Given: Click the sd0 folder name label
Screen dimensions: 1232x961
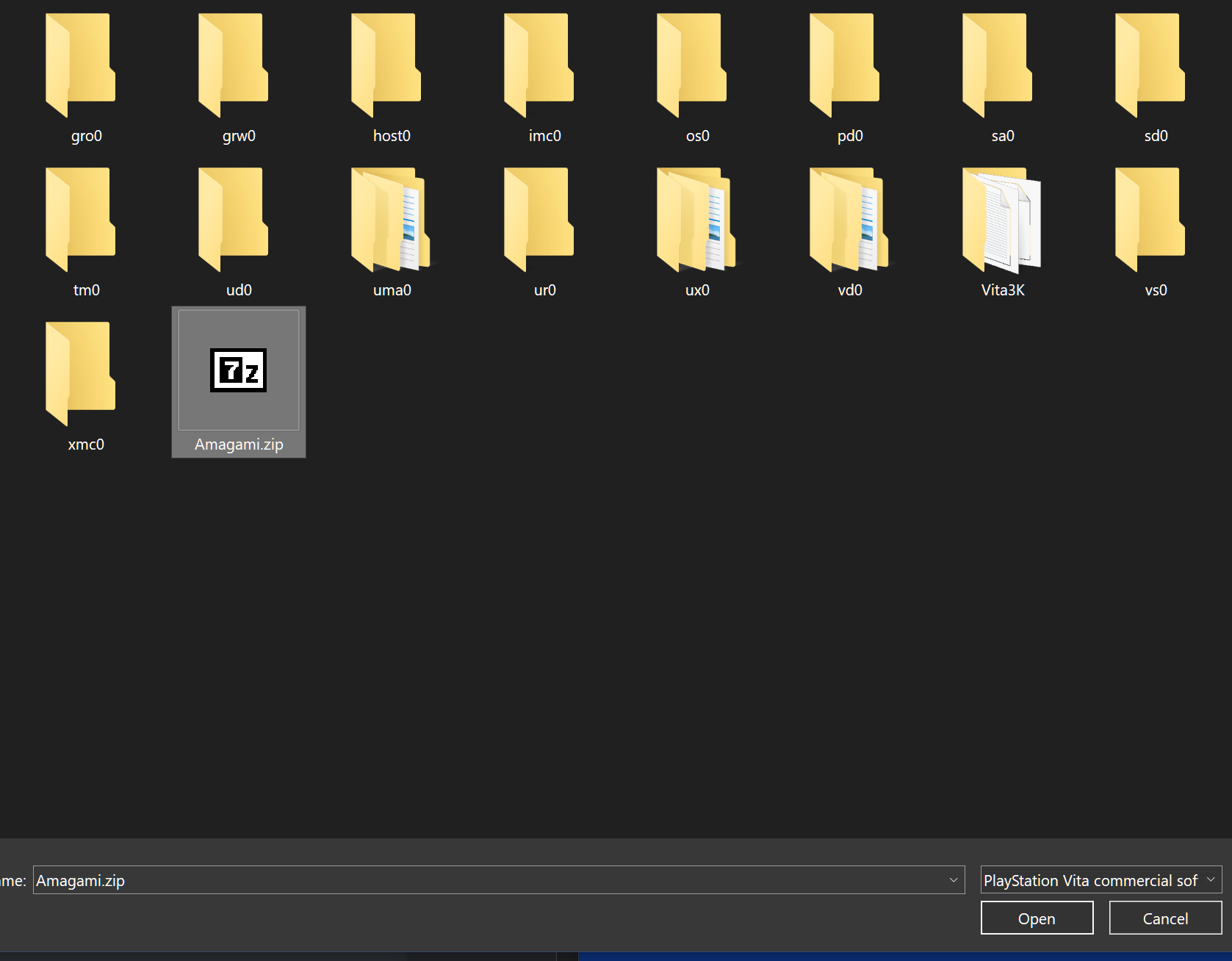Looking at the screenshot, I should pos(1156,136).
